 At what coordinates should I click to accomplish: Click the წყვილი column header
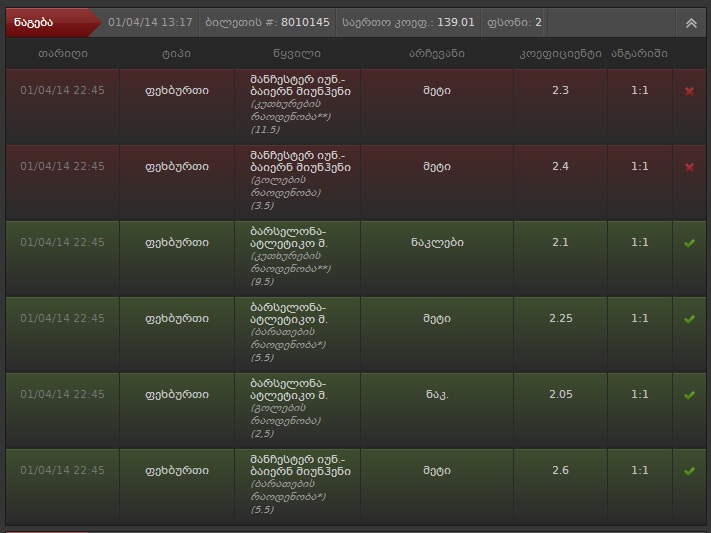point(297,54)
